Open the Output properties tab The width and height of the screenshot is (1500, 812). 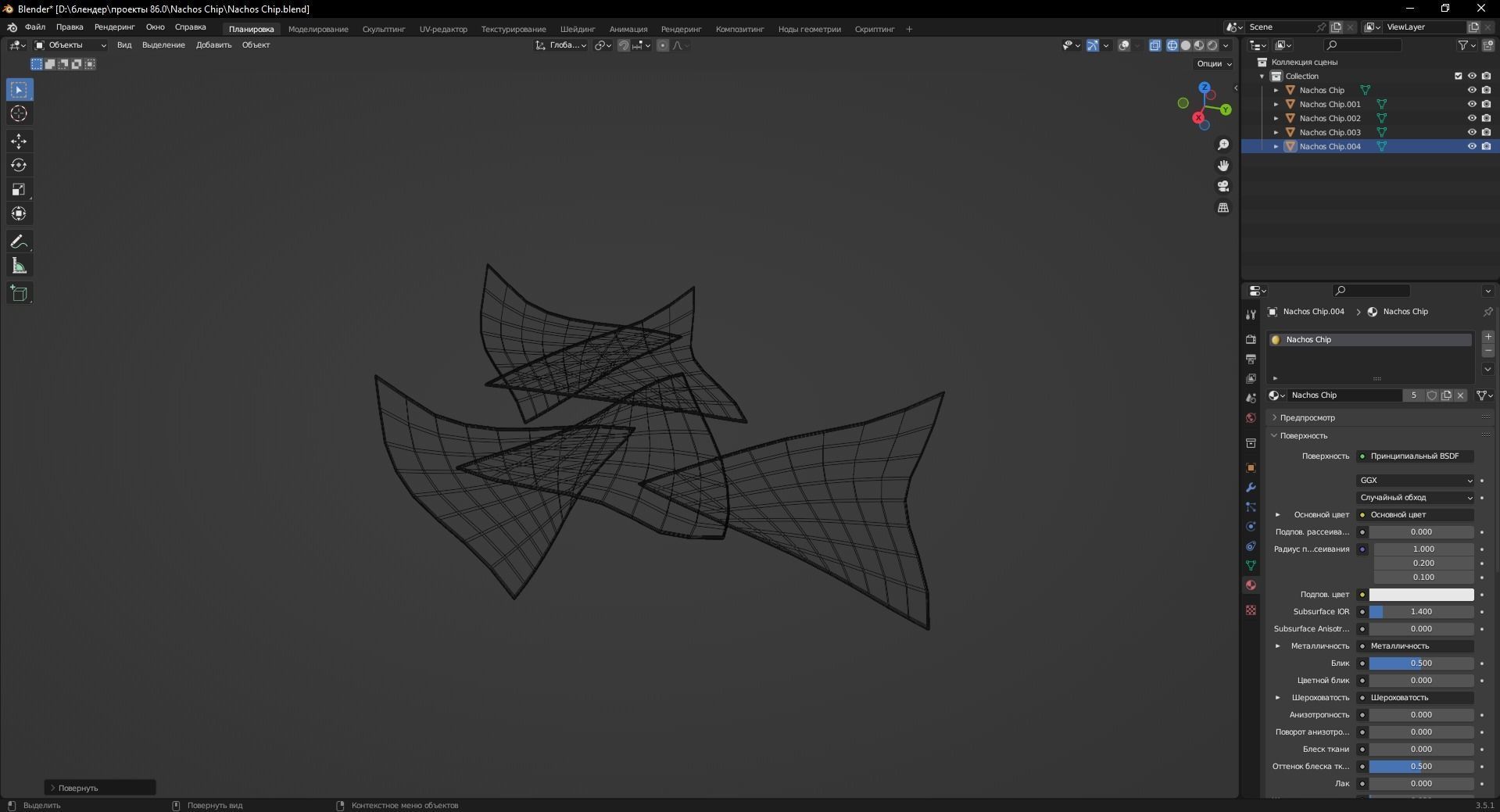pyautogui.click(x=1251, y=359)
